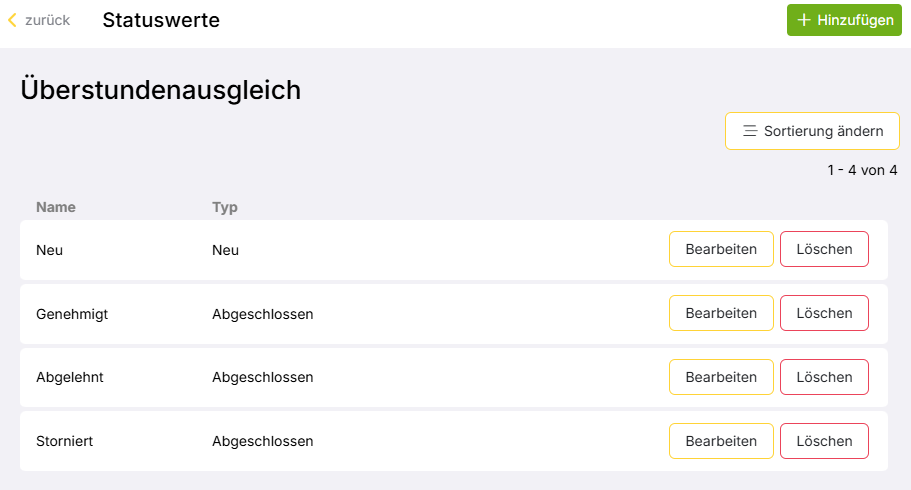Click the Typ column header
The image size is (911, 490).
click(x=224, y=208)
